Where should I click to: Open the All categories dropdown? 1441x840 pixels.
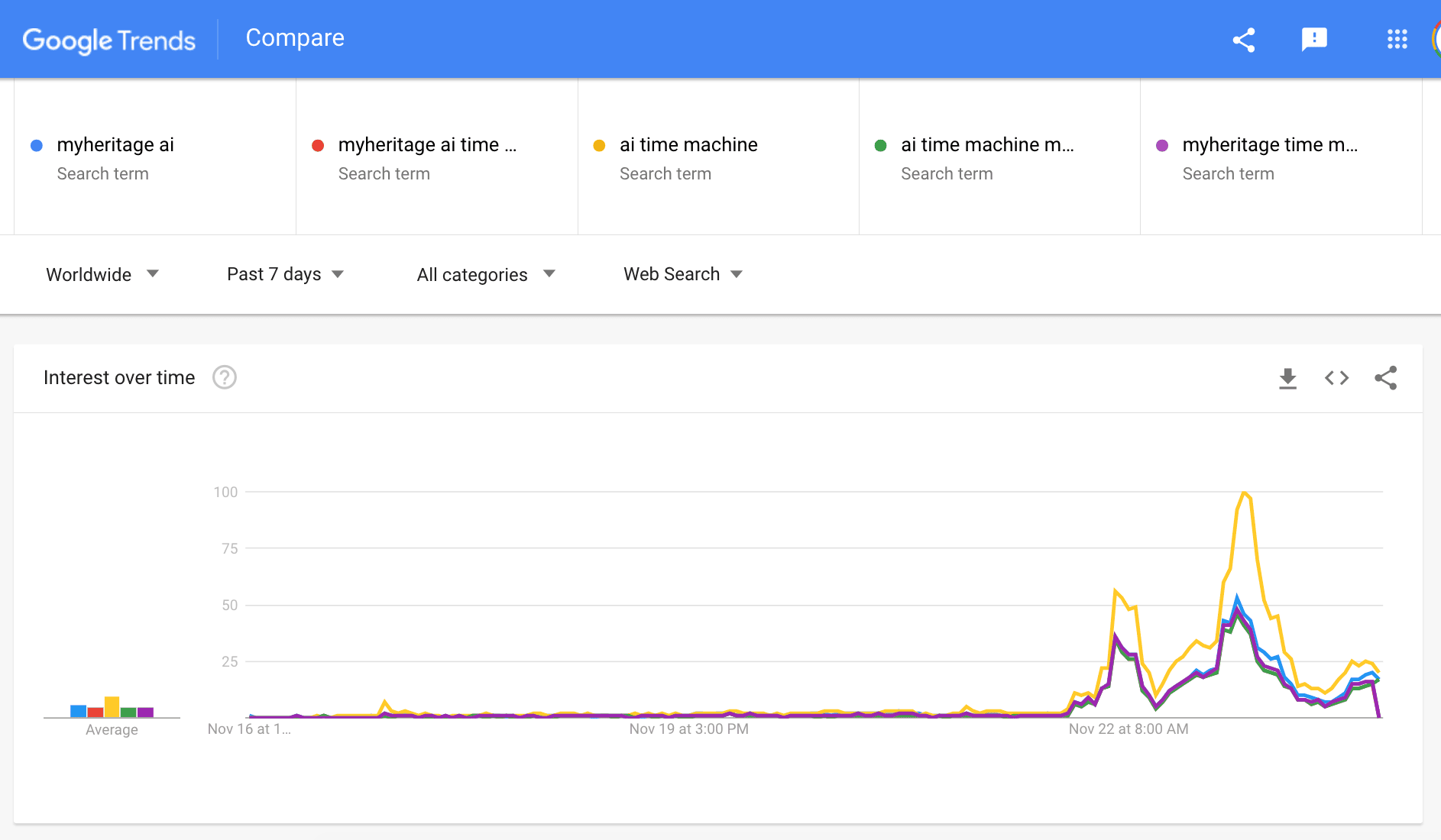486,274
